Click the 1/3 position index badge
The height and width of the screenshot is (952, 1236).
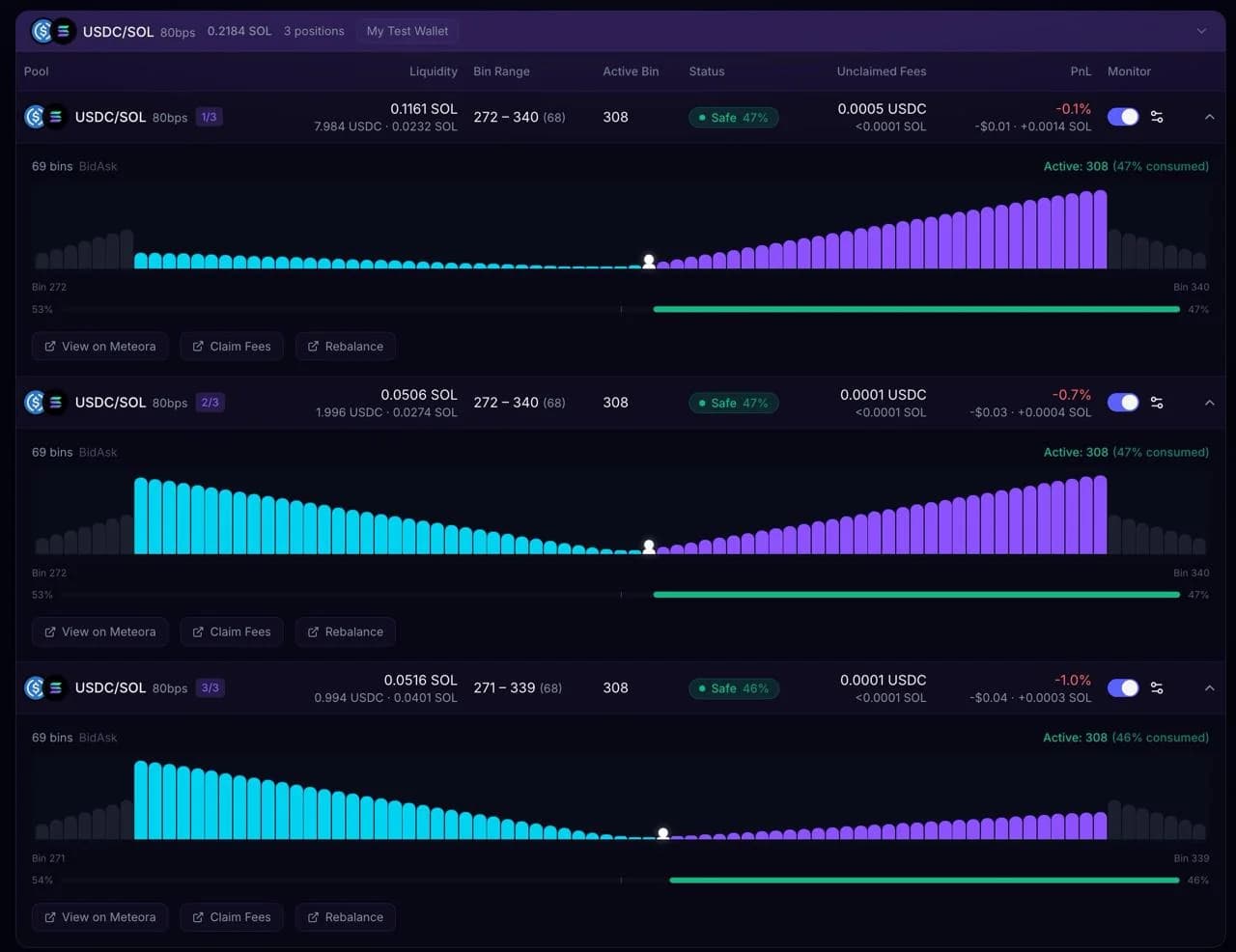[210, 117]
